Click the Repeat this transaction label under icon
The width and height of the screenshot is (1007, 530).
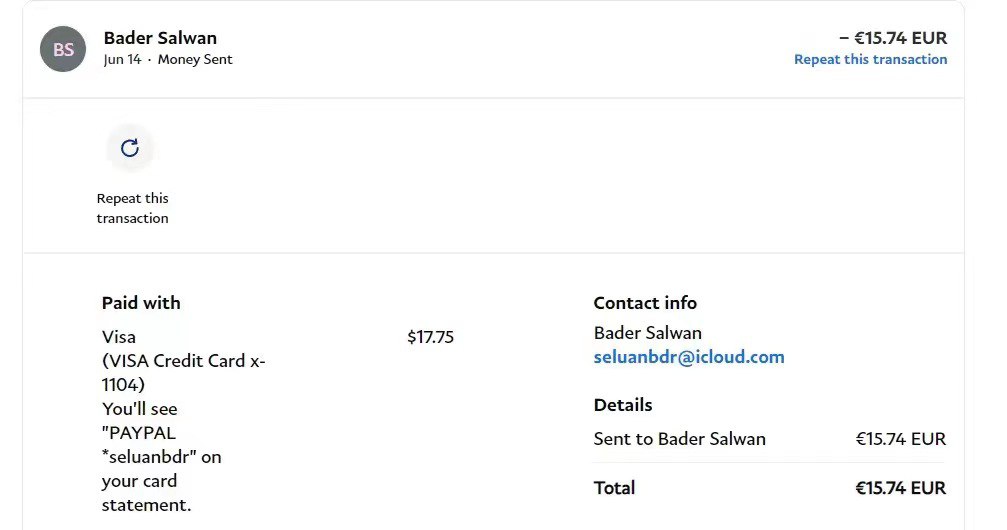pyautogui.click(x=132, y=208)
